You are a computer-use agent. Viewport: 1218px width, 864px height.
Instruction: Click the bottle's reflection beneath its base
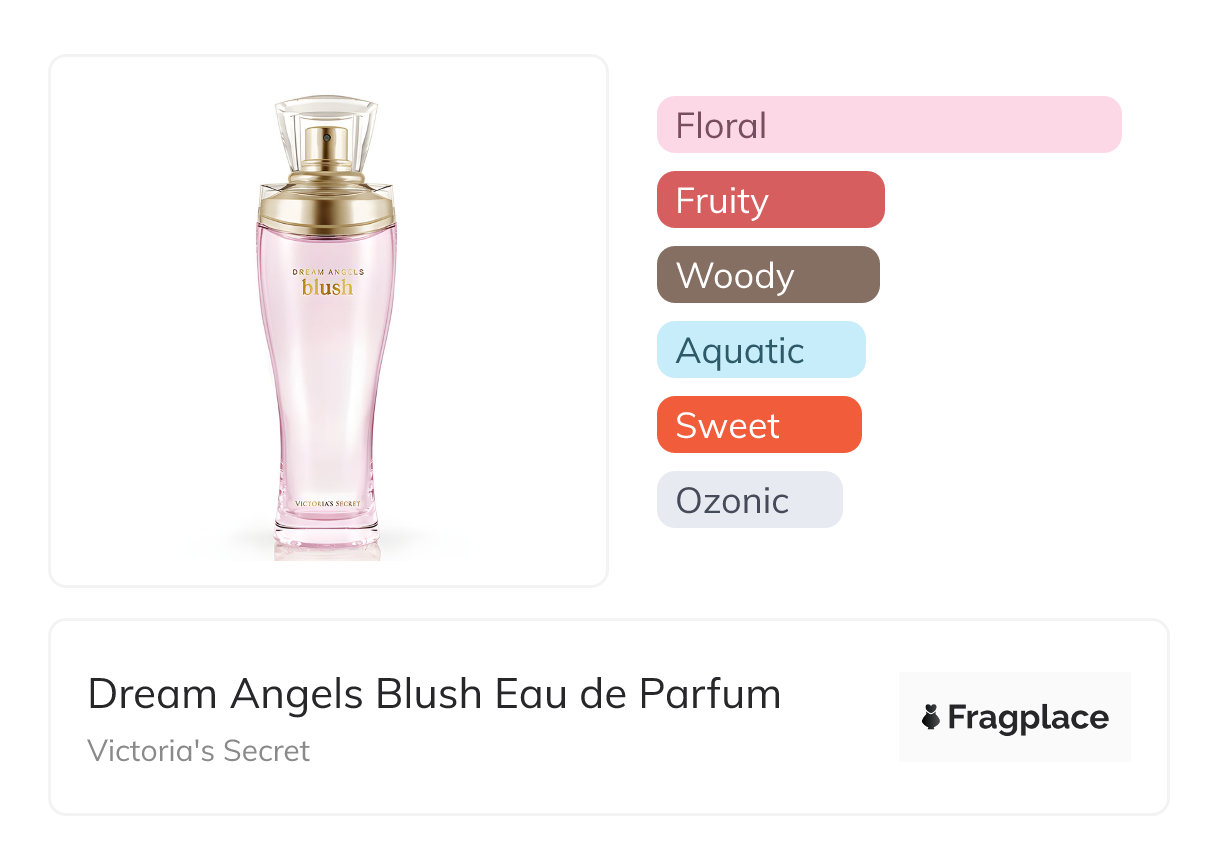(327, 552)
